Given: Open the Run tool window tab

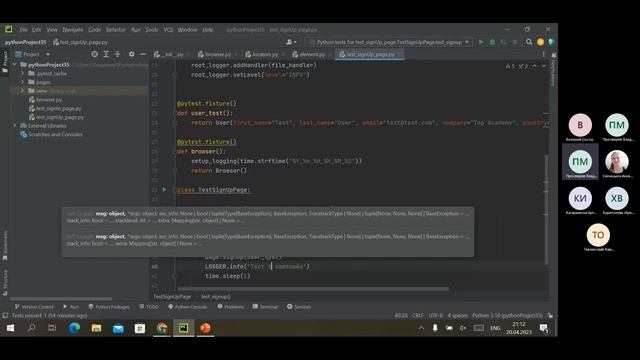Looking at the screenshot, I should (x=71, y=307).
